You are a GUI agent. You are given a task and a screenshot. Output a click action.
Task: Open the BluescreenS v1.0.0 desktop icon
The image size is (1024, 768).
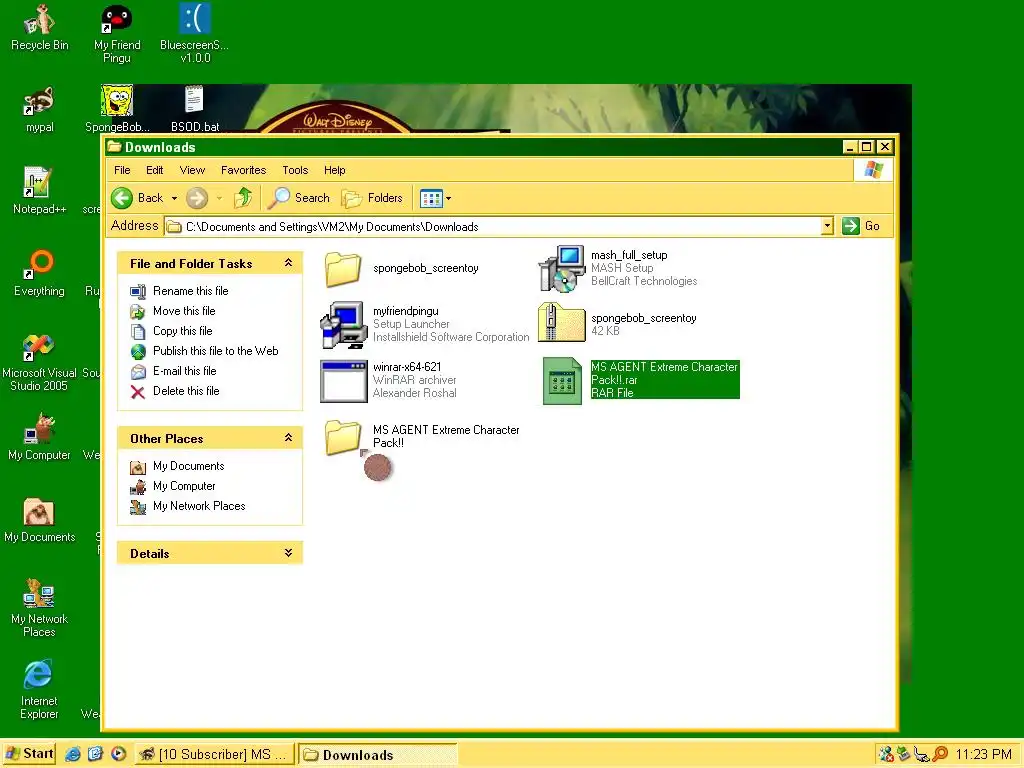click(195, 34)
